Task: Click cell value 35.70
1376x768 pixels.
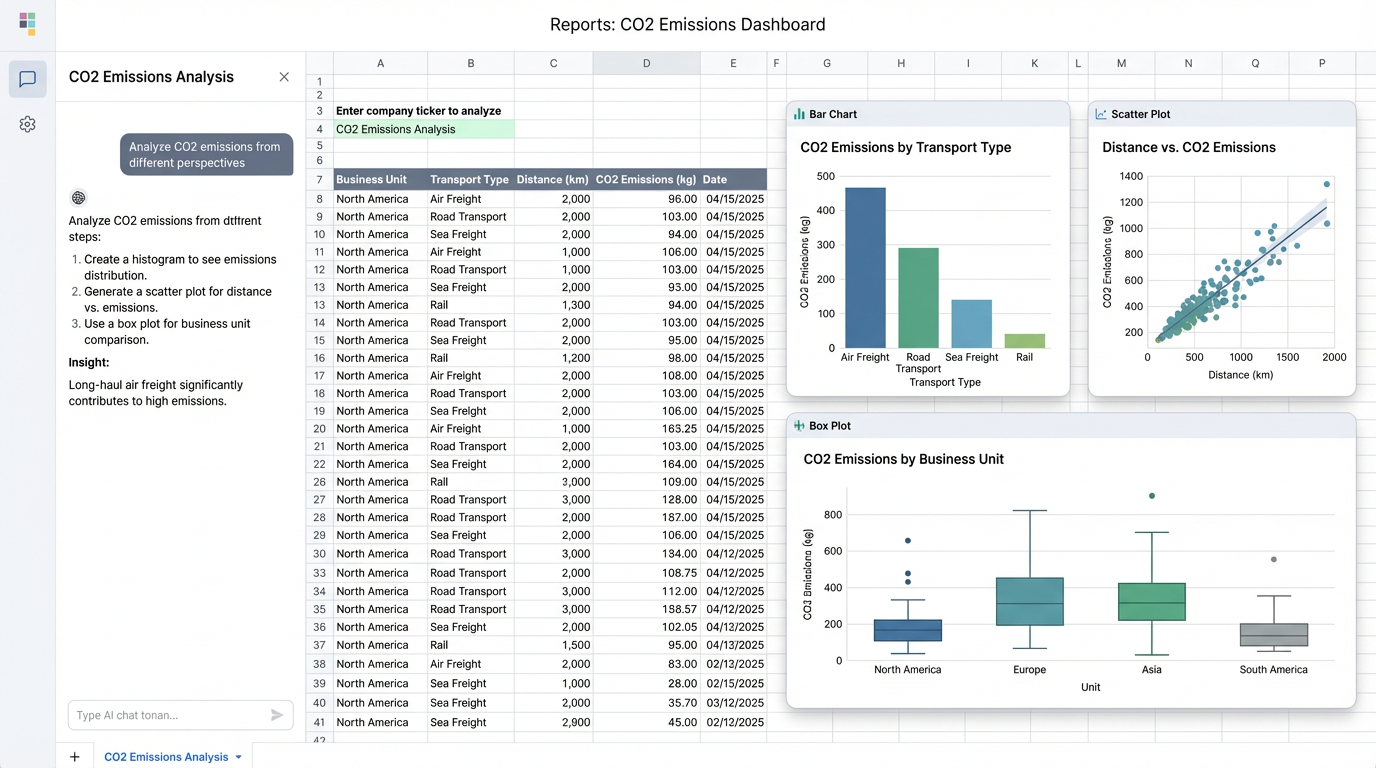Action: click(646, 703)
